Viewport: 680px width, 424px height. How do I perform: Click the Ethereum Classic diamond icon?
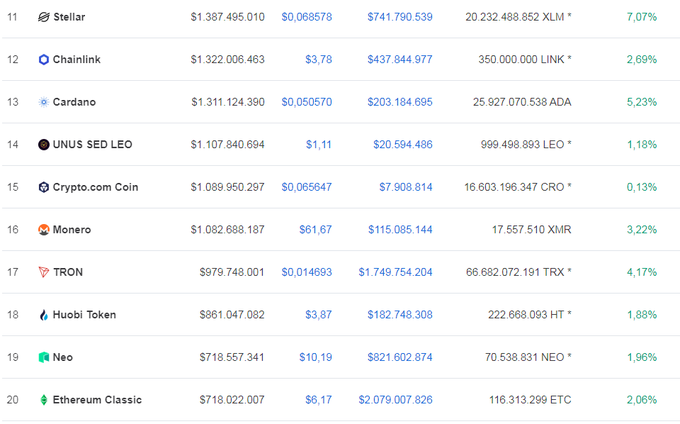[x=43, y=400]
